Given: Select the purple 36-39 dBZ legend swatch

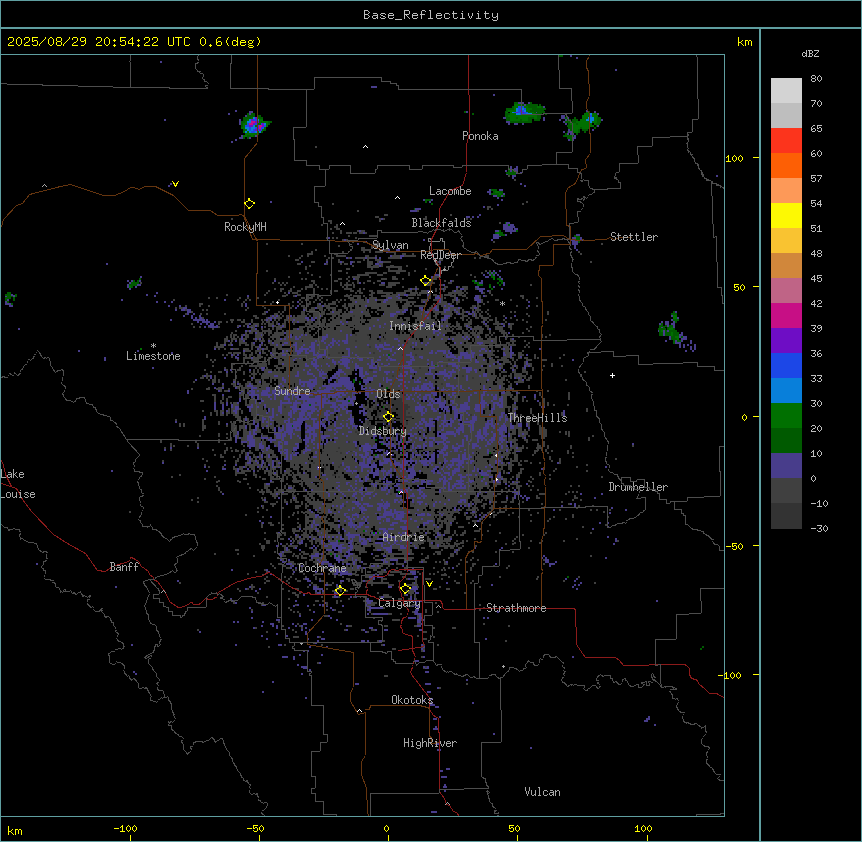Looking at the screenshot, I should [x=786, y=341].
